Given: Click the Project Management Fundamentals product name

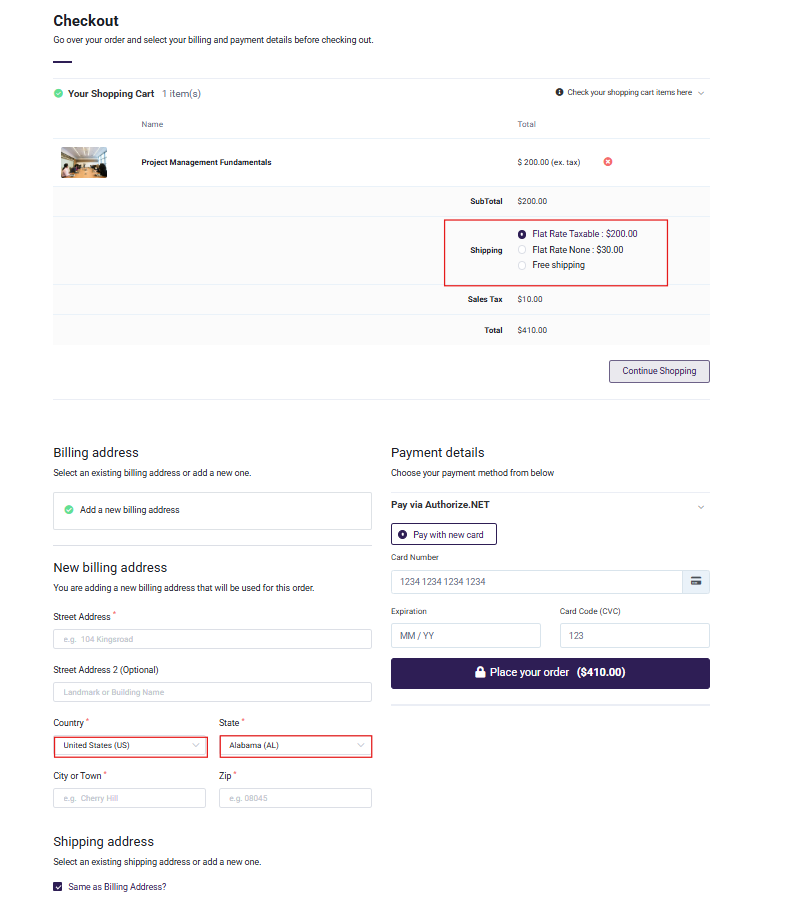Looking at the screenshot, I should 206,163.
